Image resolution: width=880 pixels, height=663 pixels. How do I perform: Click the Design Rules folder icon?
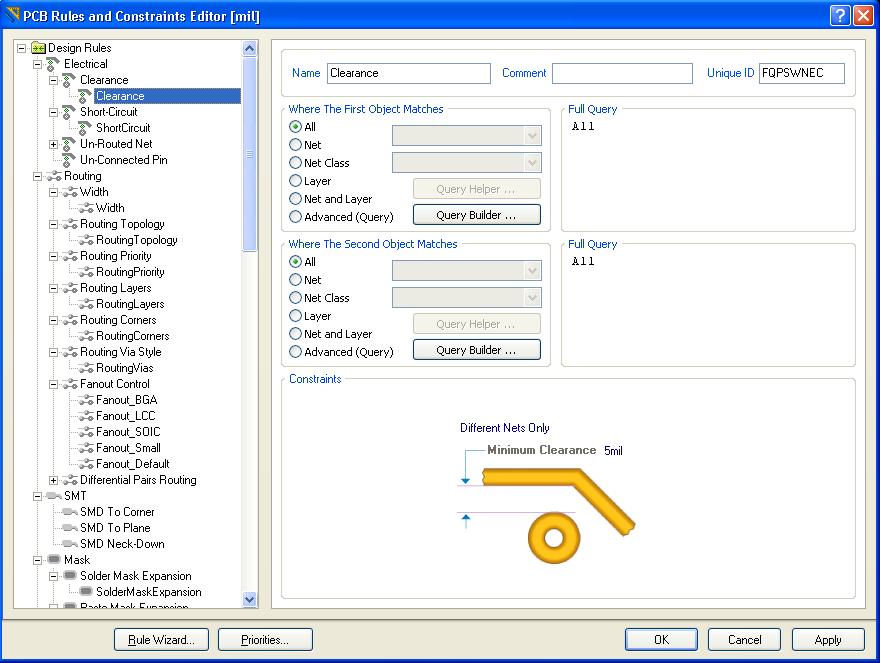coord(38,48)
